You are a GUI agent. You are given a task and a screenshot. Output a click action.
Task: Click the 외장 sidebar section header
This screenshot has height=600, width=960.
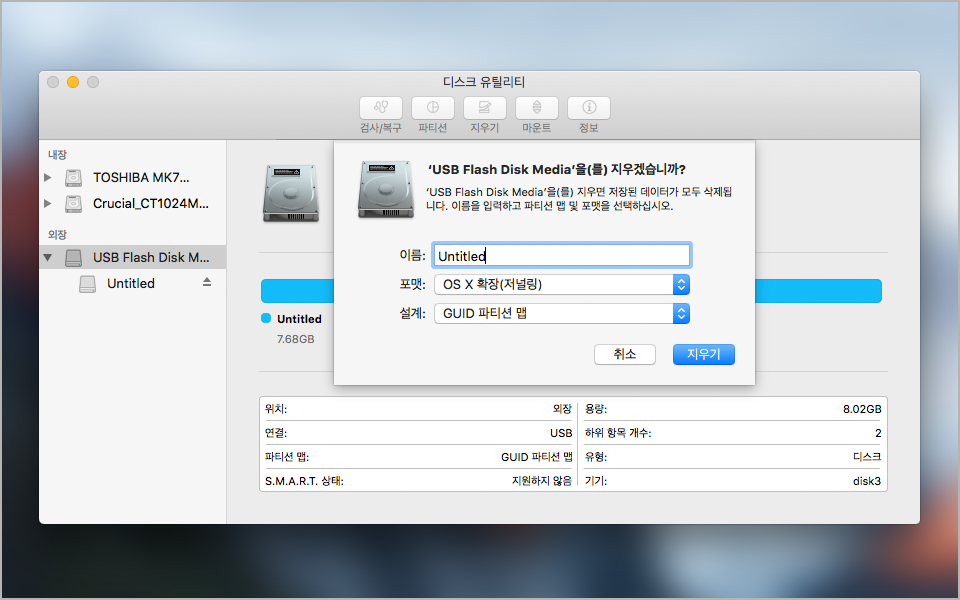point(58,234)
